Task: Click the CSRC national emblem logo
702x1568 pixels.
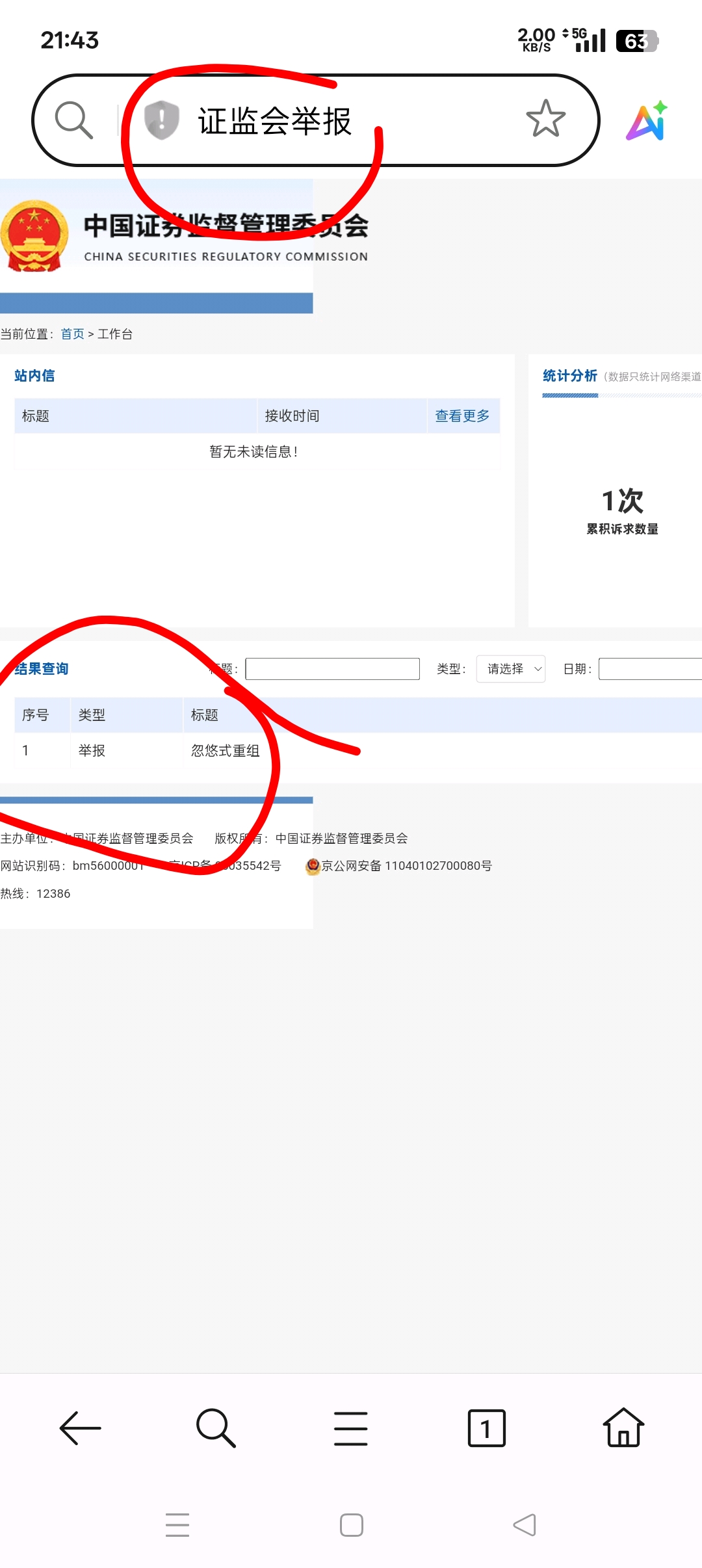Action: click(x=34, y=235)
